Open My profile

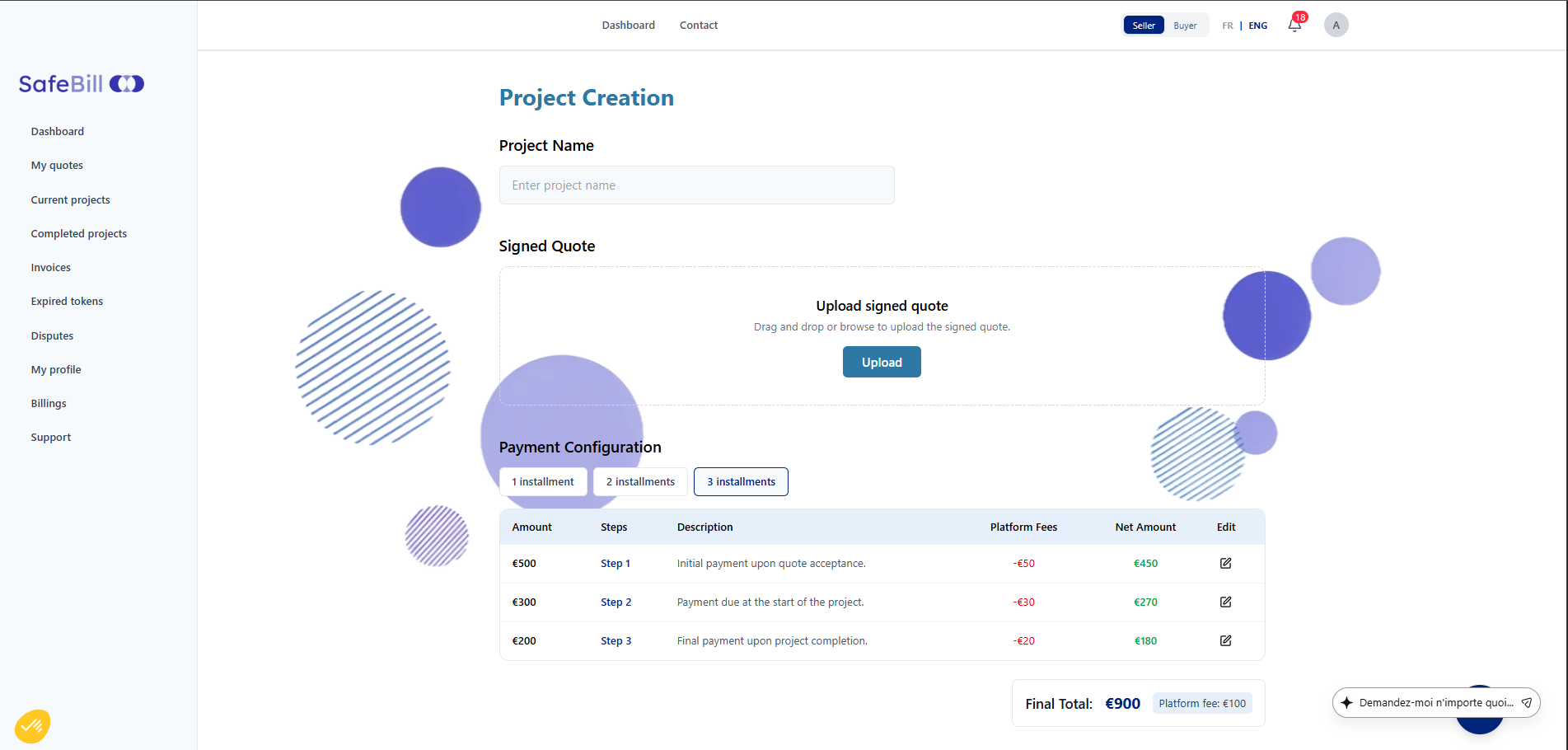point(56,369)
